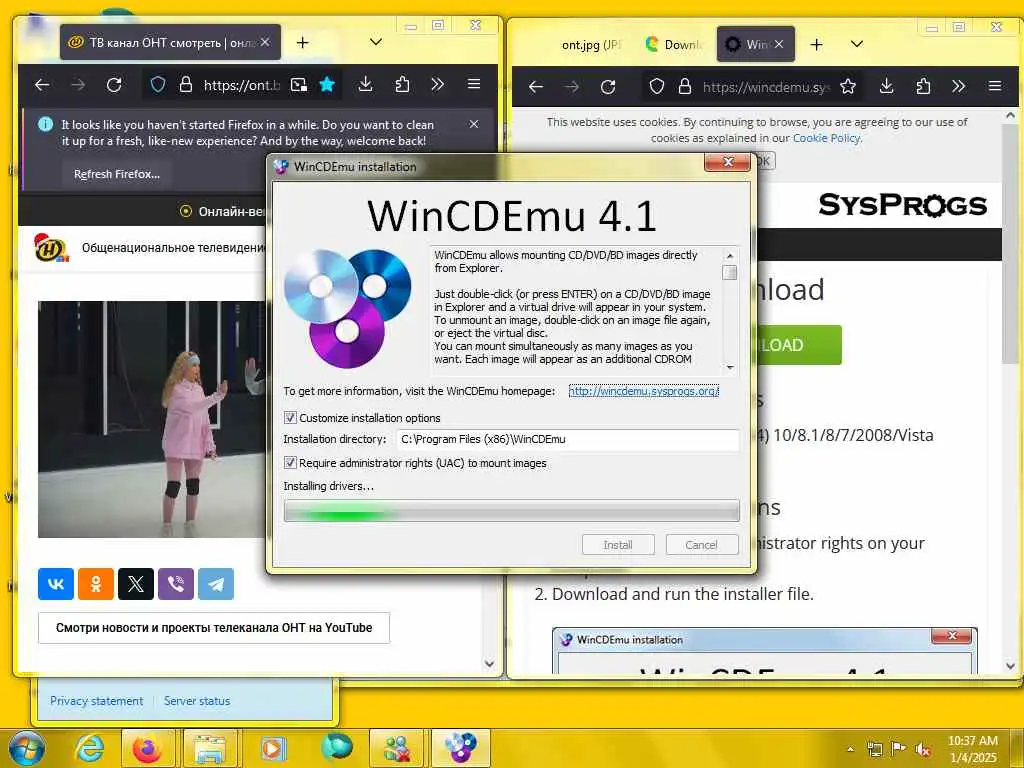Open list all tabs chevron in right Firefox
Viewport: 1024px width, 768px height.
[x=857, y=44]
